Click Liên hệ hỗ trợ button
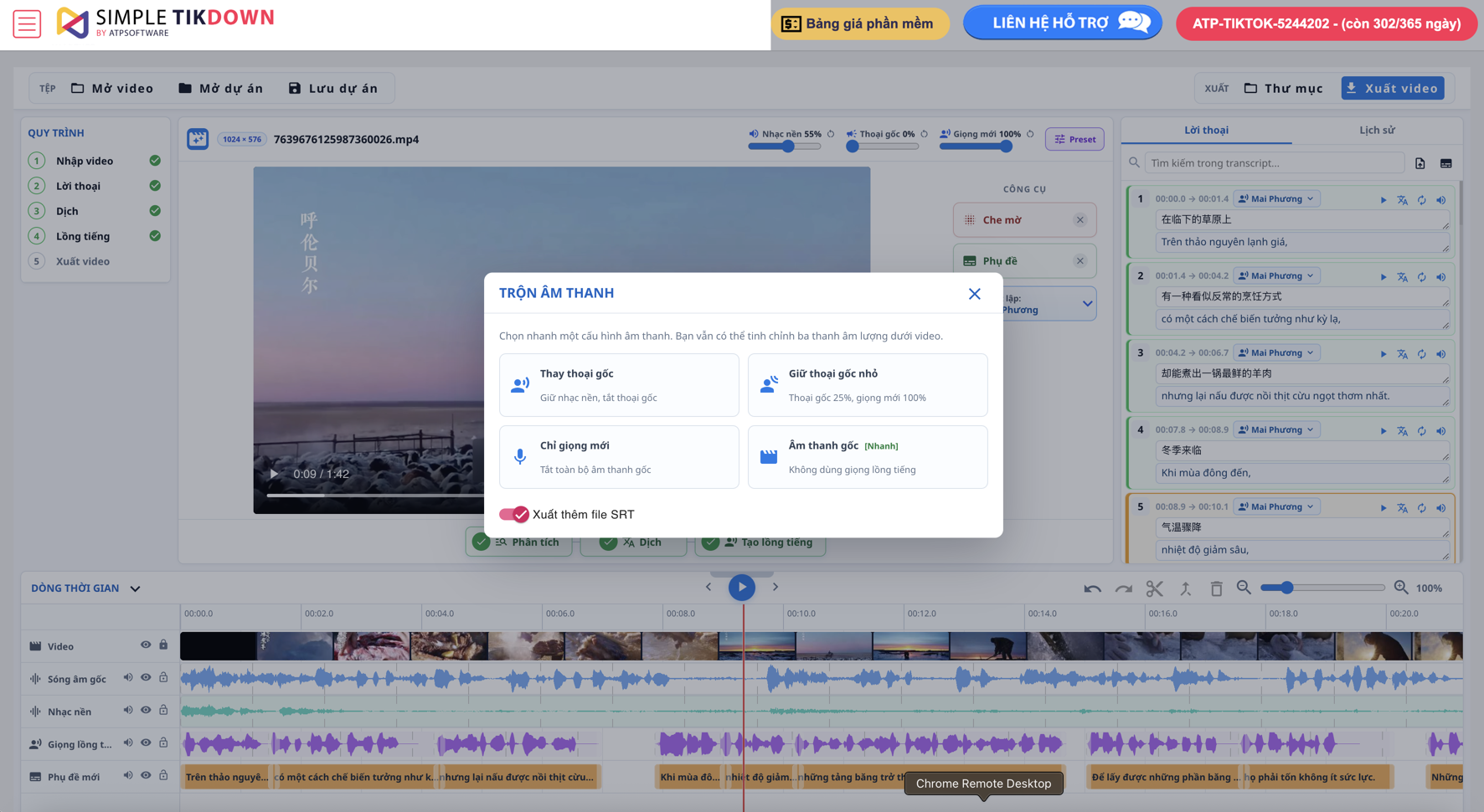Image resolution: width=1484 pixels, height=812 pixels. 1062,23
